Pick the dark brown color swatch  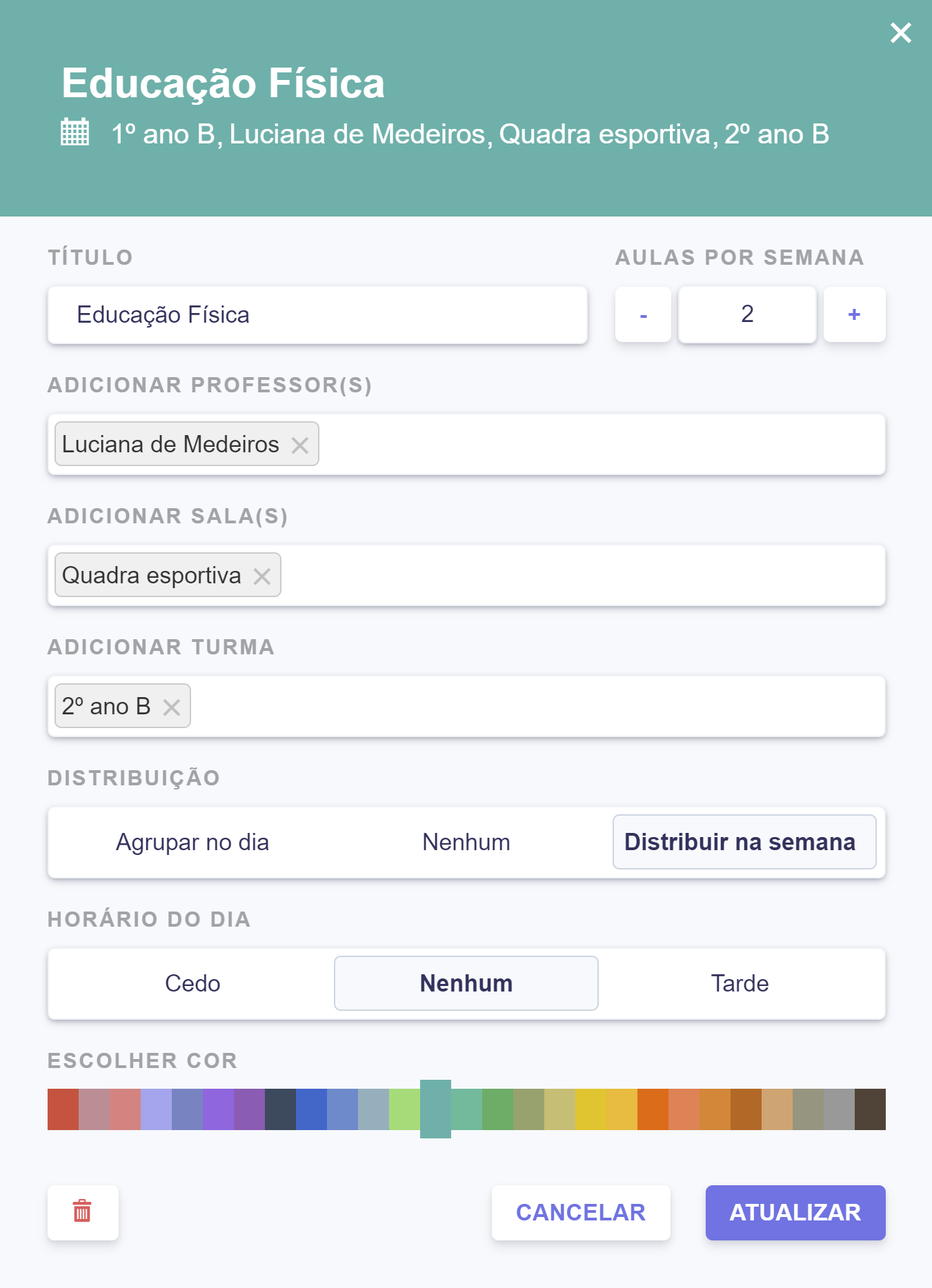(870, 1109)
